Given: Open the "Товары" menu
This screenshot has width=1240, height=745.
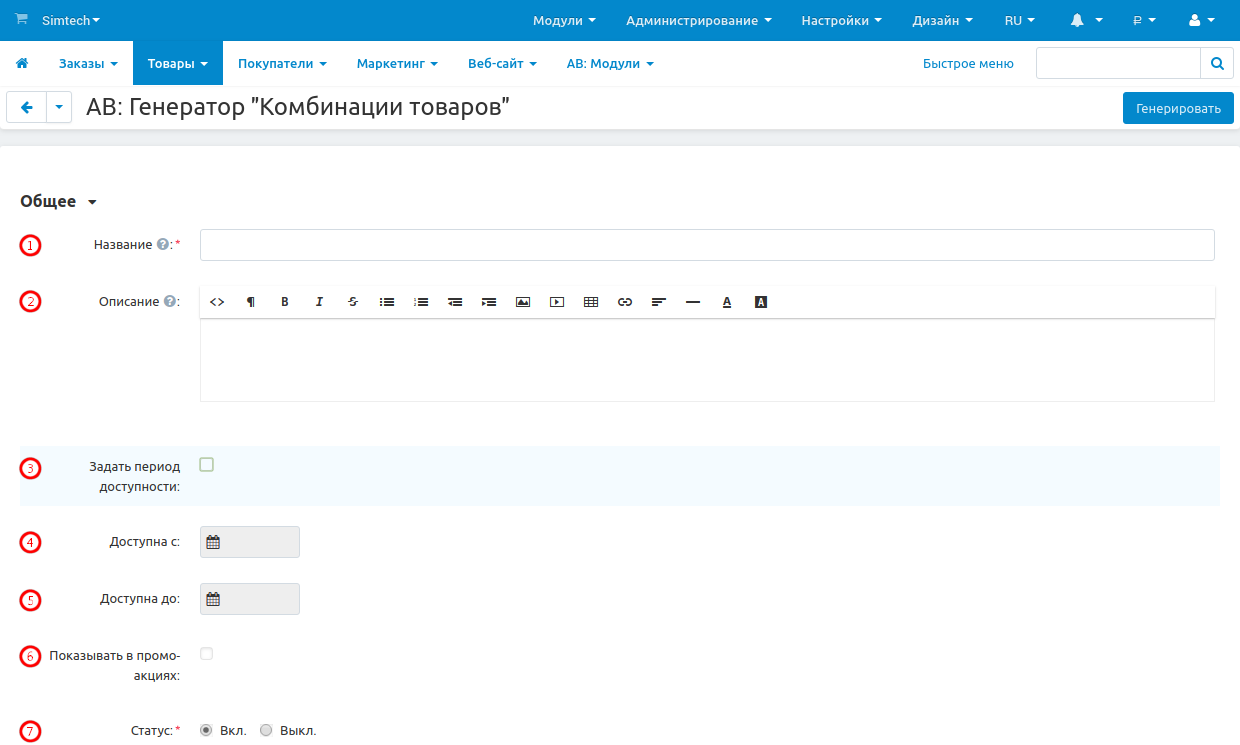Looking at the screenshot, I should [177, 63].
